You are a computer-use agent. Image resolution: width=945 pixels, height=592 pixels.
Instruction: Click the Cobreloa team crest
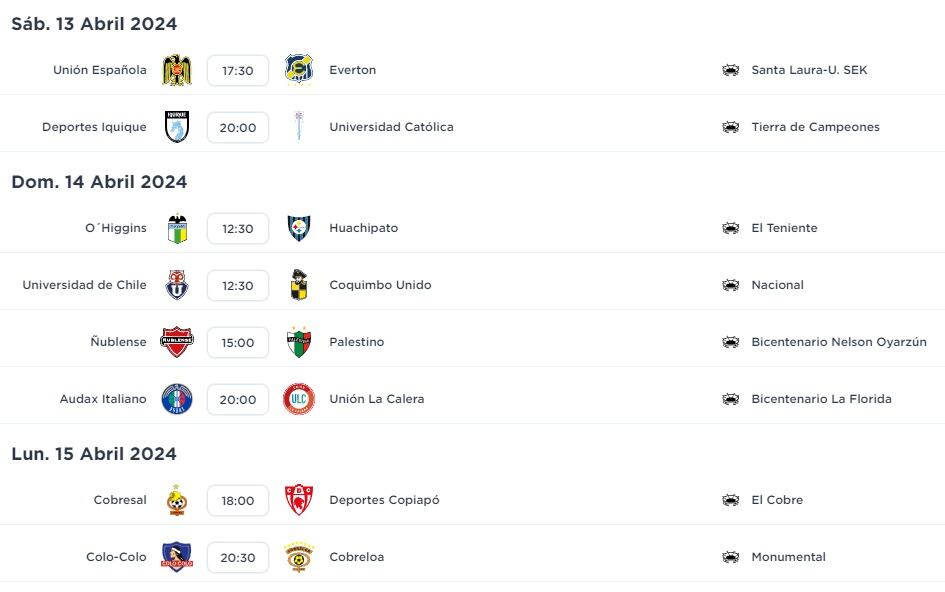coord(299,556)
